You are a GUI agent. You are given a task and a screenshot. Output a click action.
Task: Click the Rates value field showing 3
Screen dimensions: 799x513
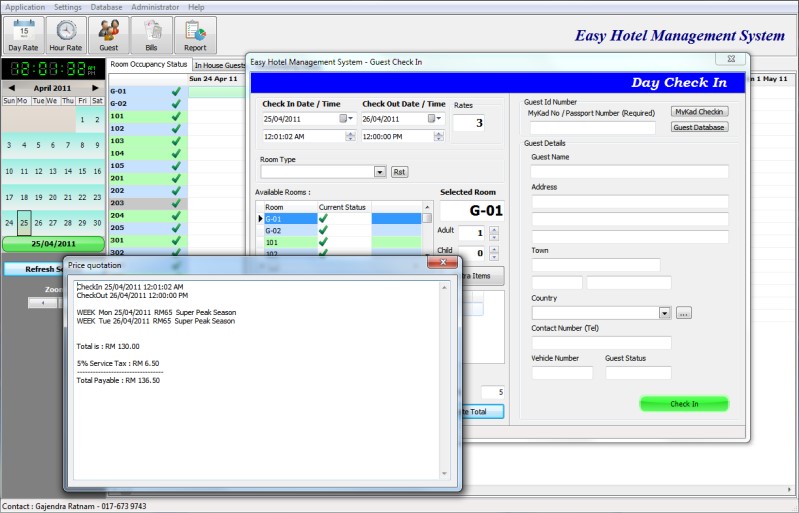click(x=468, y=123)
